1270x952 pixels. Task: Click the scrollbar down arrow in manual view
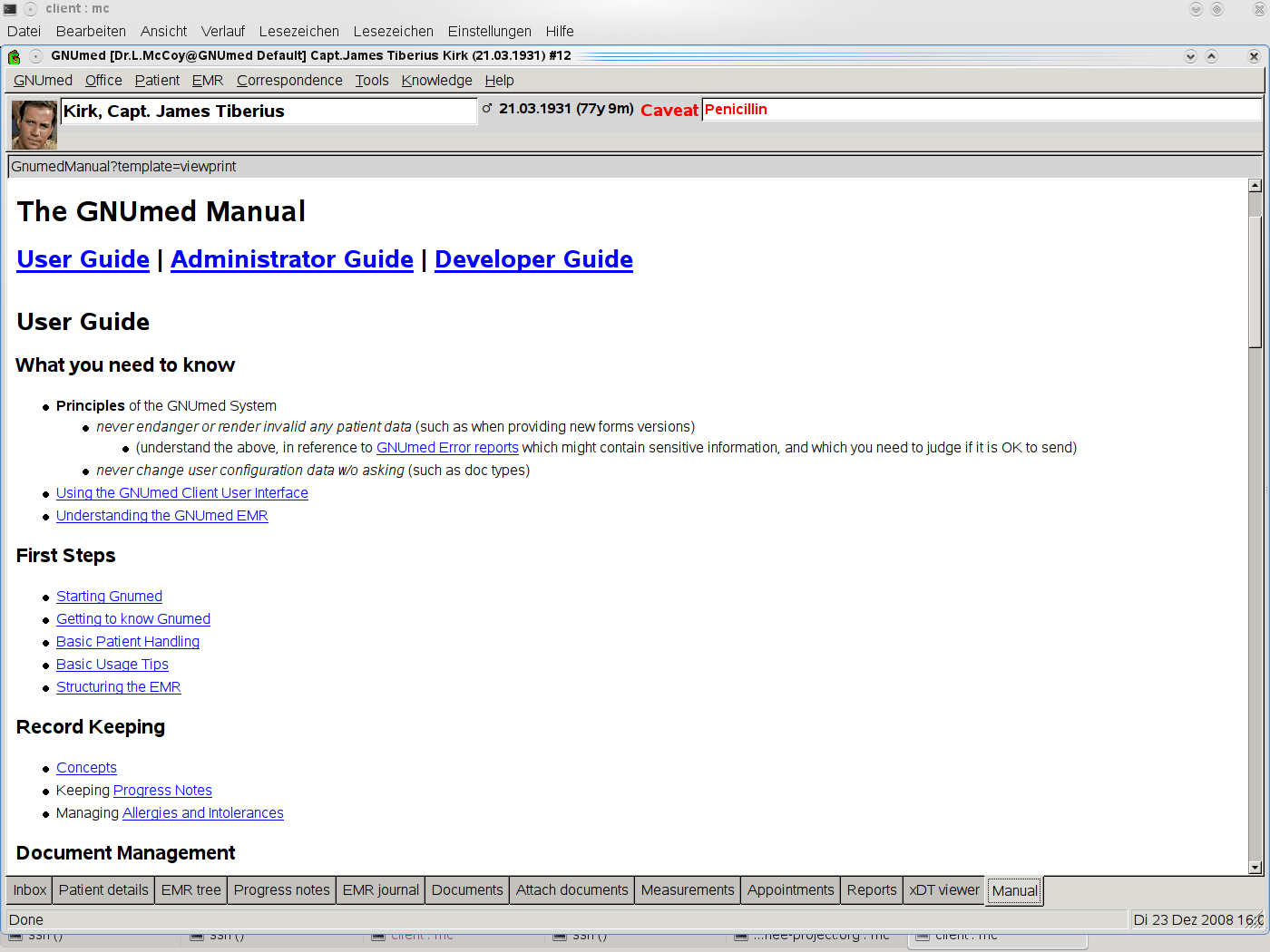(x=1255, y=868)
